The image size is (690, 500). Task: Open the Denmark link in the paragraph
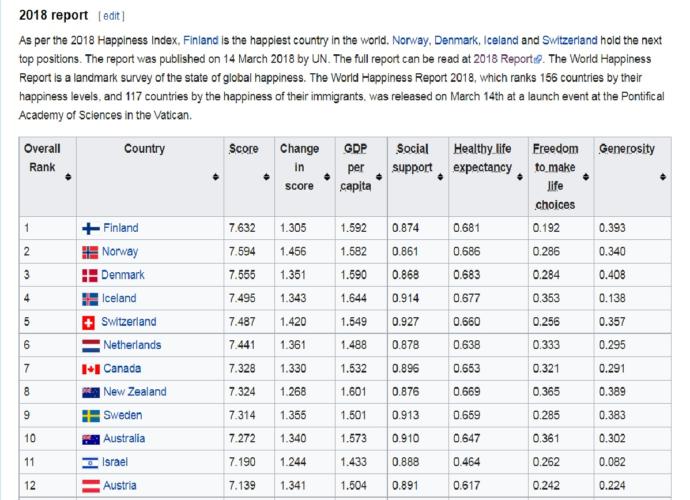[x=456, y=40]
